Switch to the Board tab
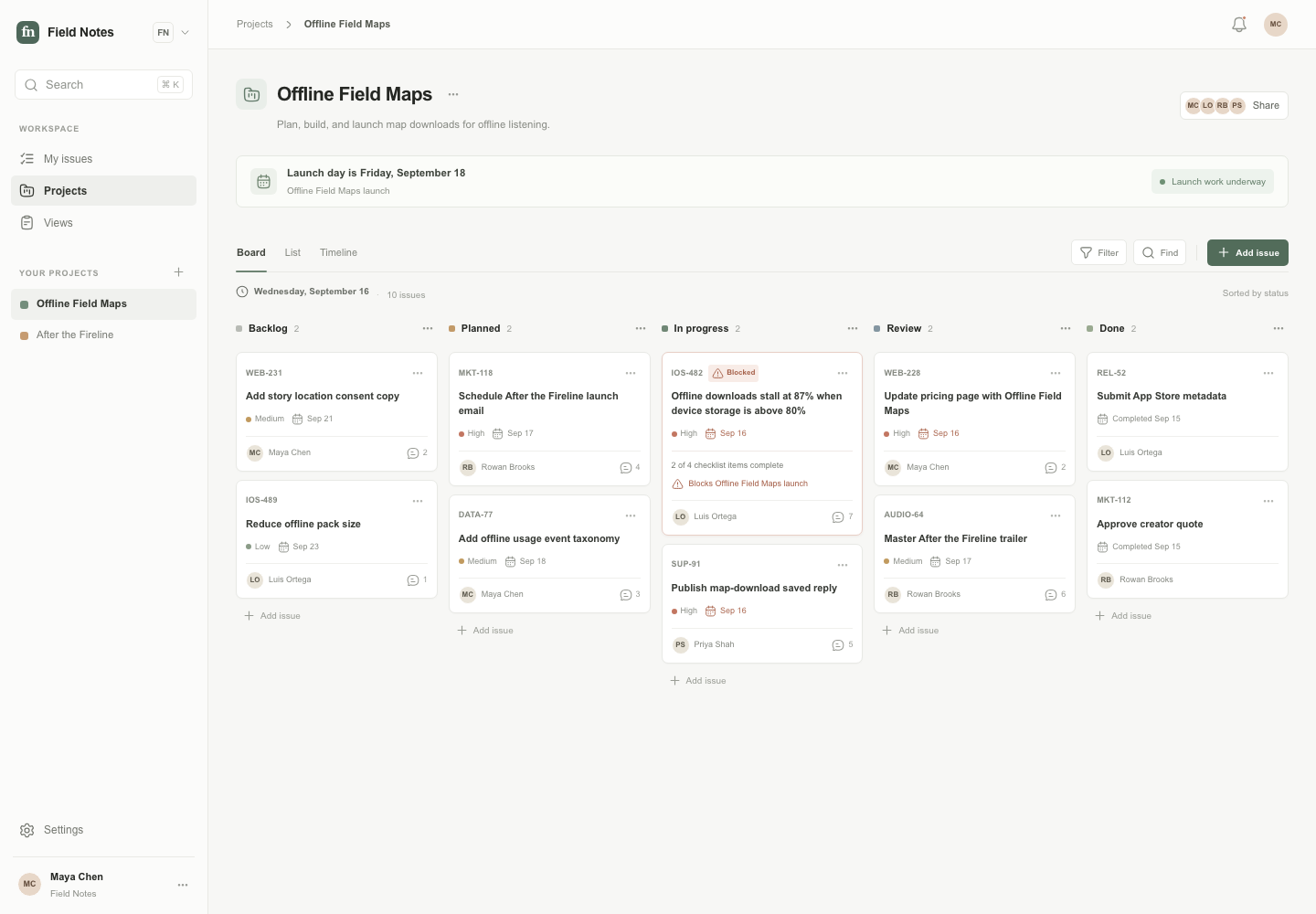This screenshot has height=914, width=1316. (x=251, y=252)
